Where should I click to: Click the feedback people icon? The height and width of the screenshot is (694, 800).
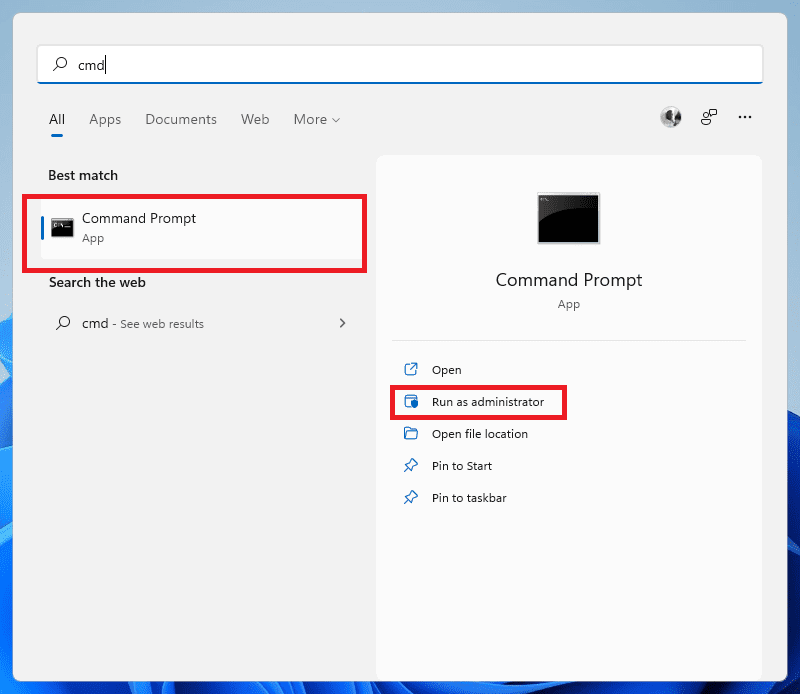pyautogui.click(x=709, y=117)
